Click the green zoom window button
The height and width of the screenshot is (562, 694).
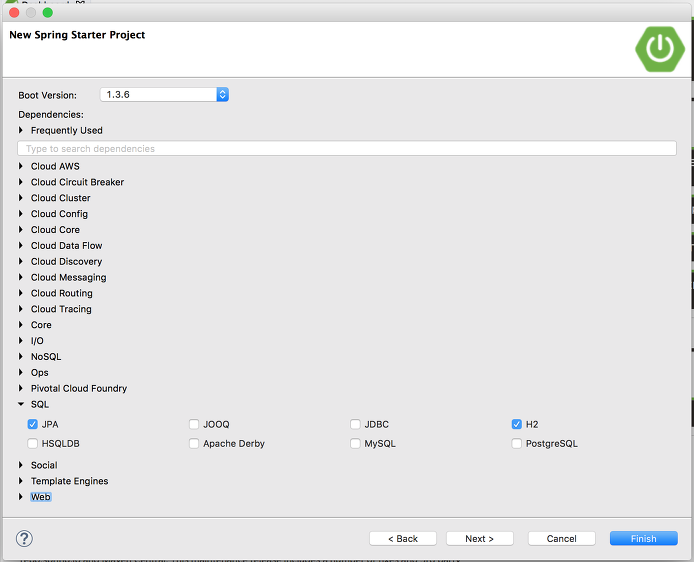pos(48,12)
